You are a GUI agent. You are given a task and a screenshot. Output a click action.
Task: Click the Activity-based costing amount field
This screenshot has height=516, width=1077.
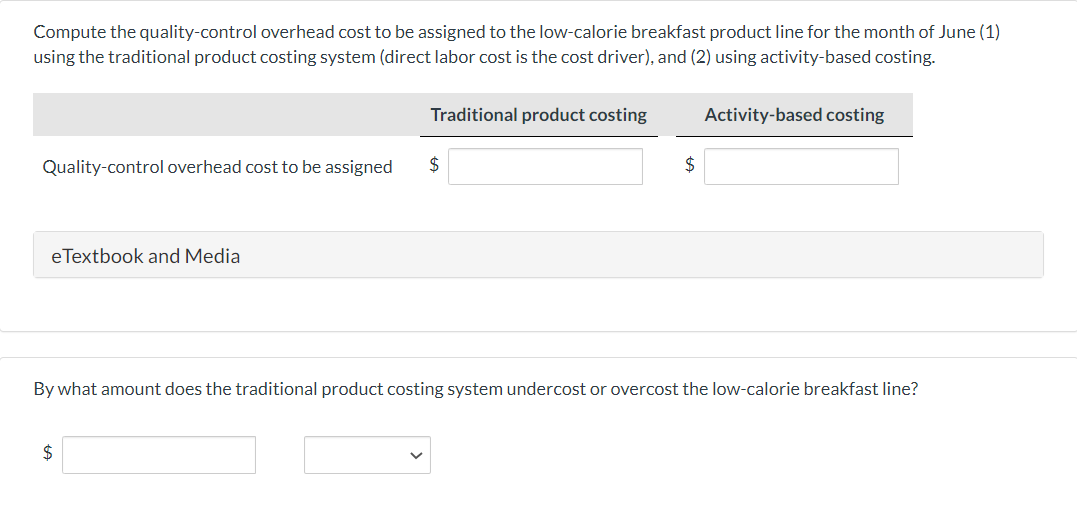pos(801,166)
